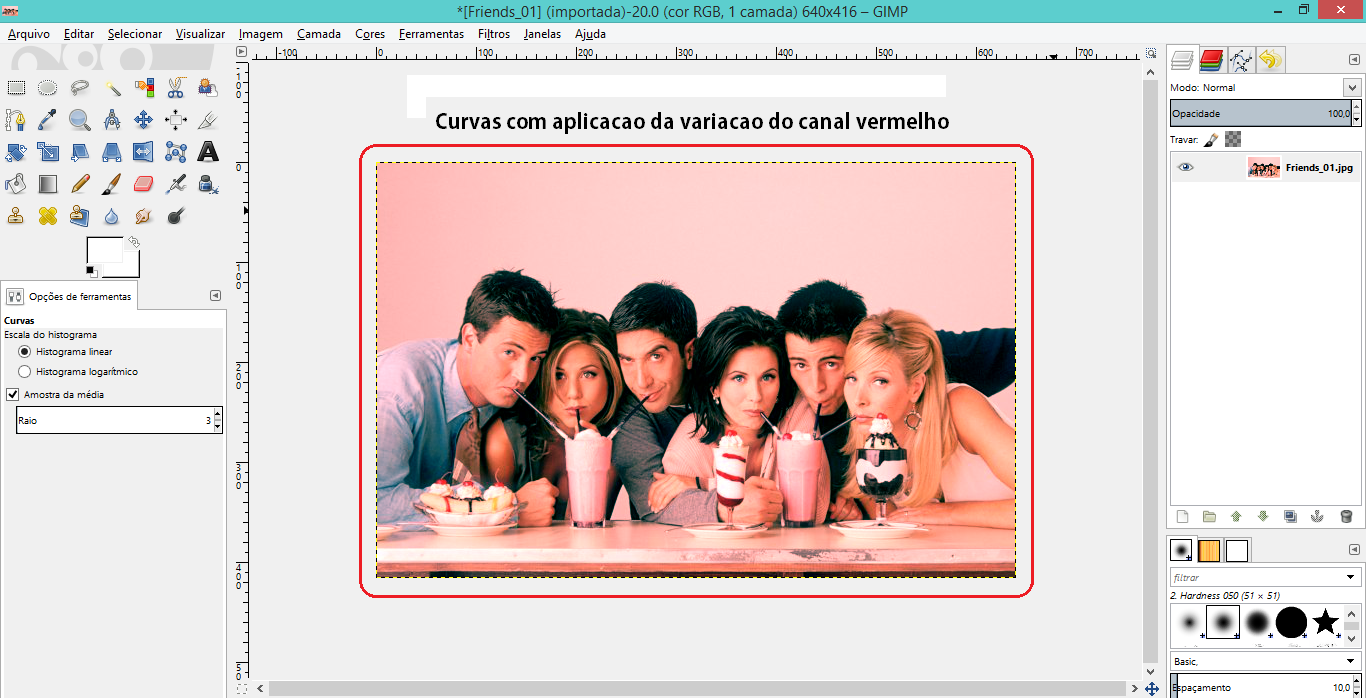Pick the Eraser tool

[x=143, y=184]
